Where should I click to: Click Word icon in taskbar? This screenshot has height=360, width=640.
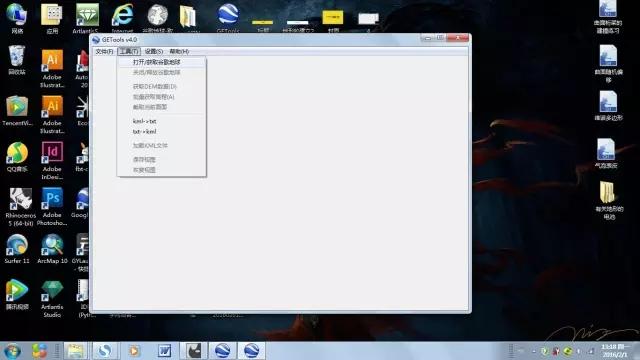pos(164,351)
